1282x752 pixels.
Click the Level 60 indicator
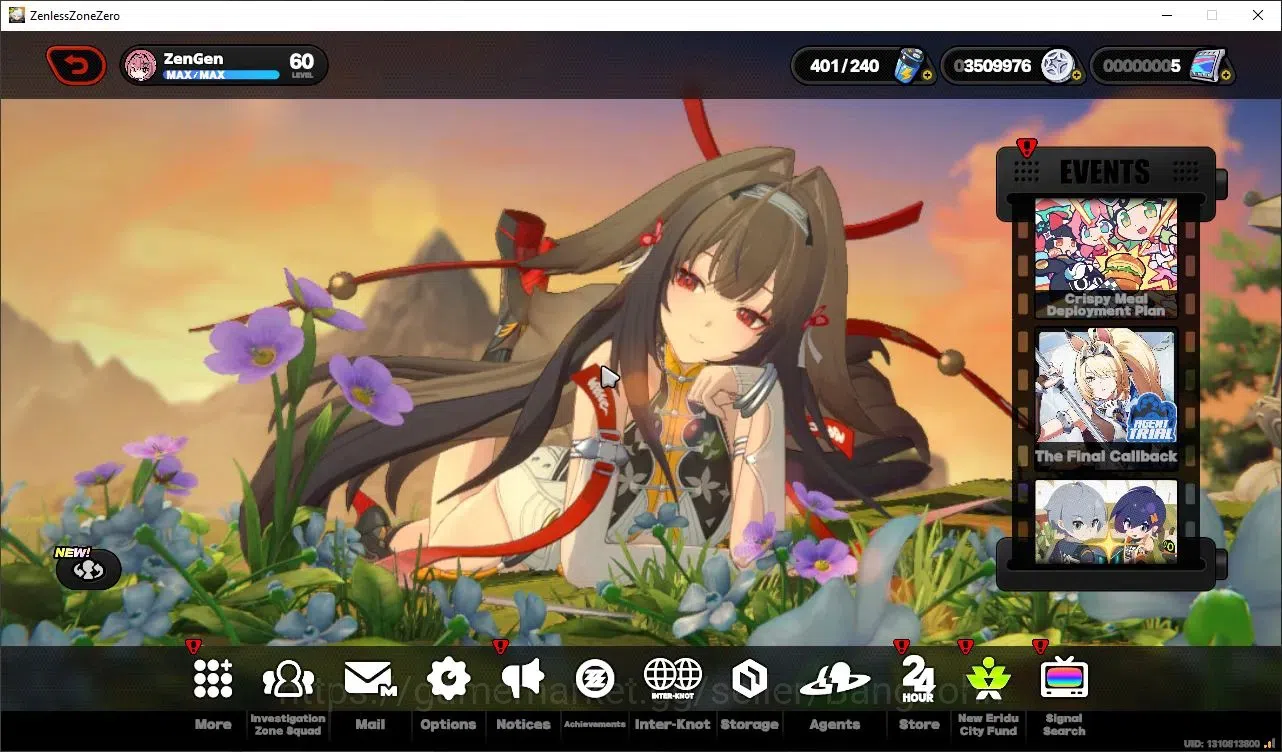coord(302,66)
